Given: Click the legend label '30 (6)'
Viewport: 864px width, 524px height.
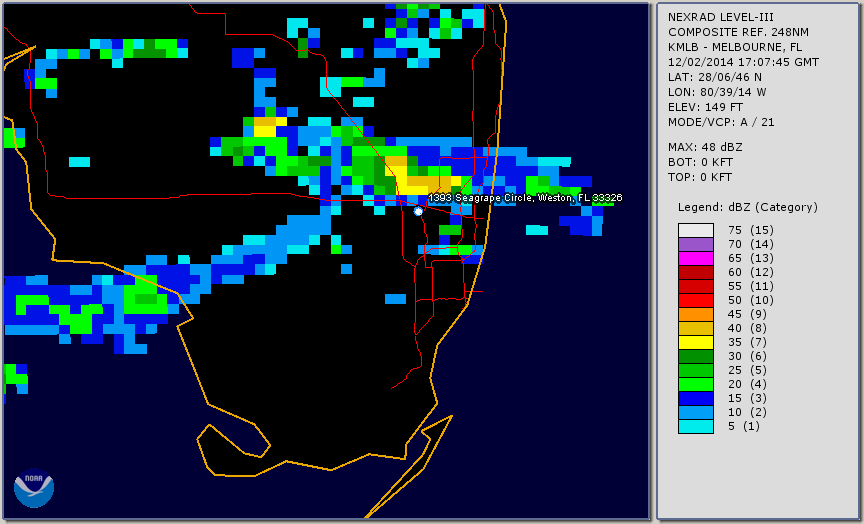Looking at the screenshot, I should [747, 356].
